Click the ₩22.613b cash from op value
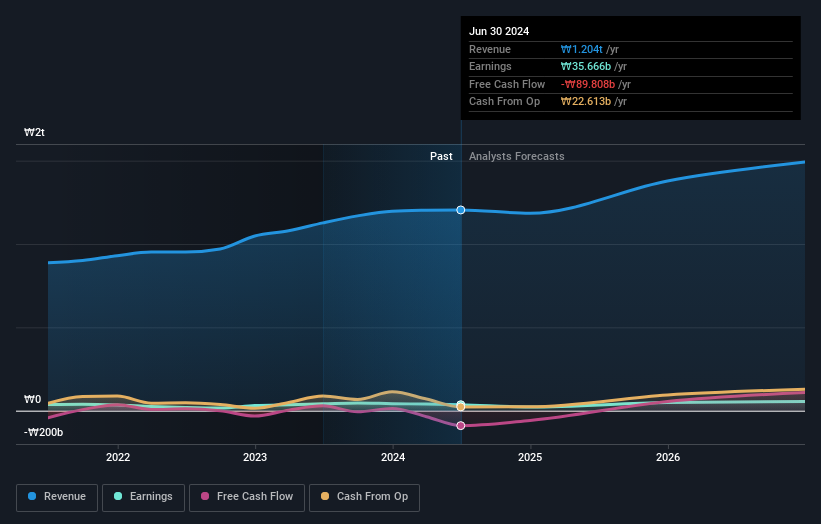Image resolution: width=821 pixels, height=524 pixels. coord(585,102)
